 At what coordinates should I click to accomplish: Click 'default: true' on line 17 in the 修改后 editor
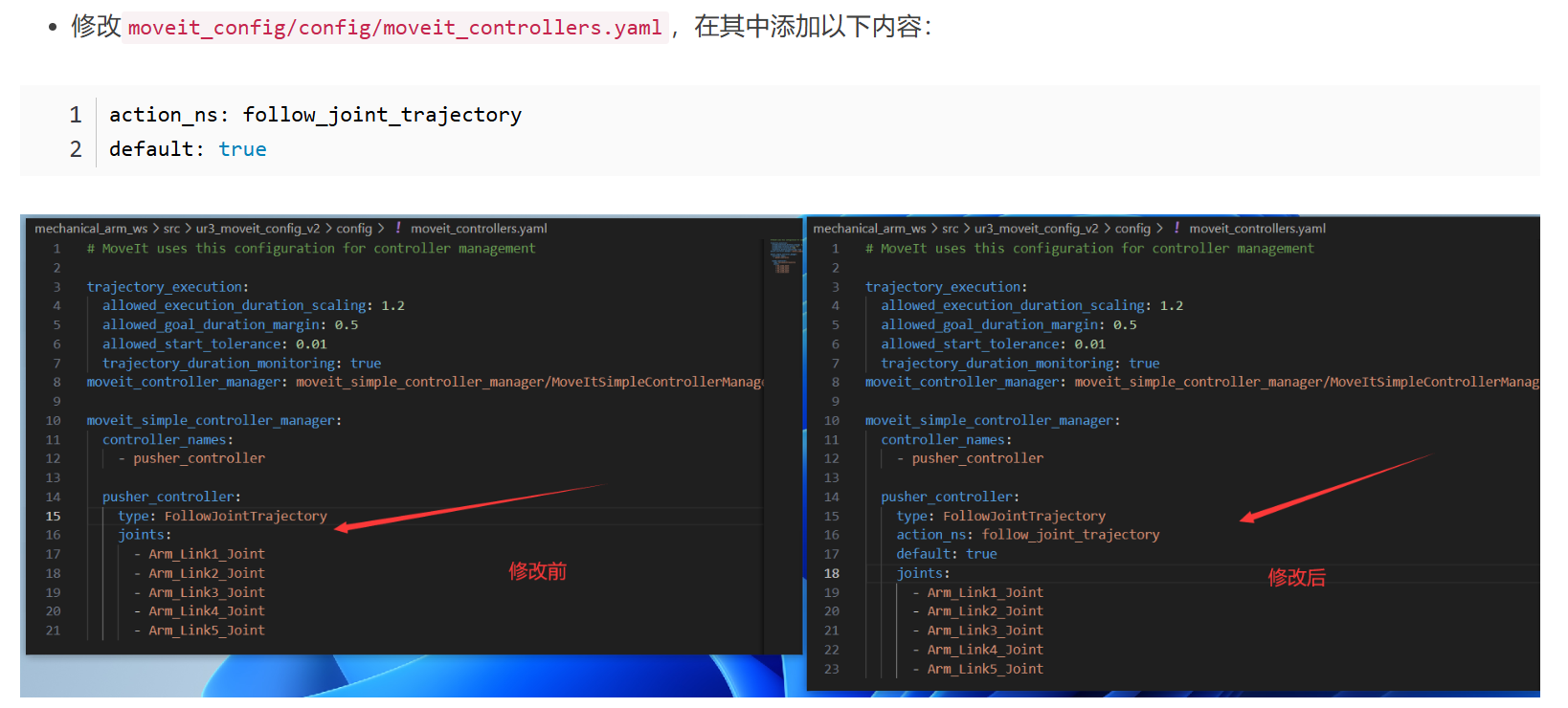[x=947, y=554]
